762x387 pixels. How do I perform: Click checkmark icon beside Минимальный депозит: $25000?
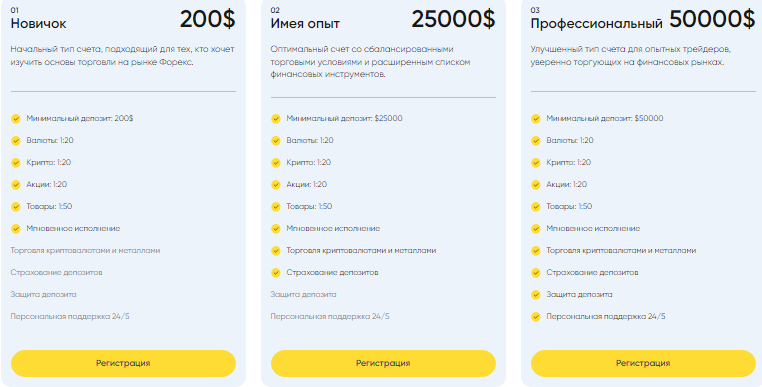point(276,119)
